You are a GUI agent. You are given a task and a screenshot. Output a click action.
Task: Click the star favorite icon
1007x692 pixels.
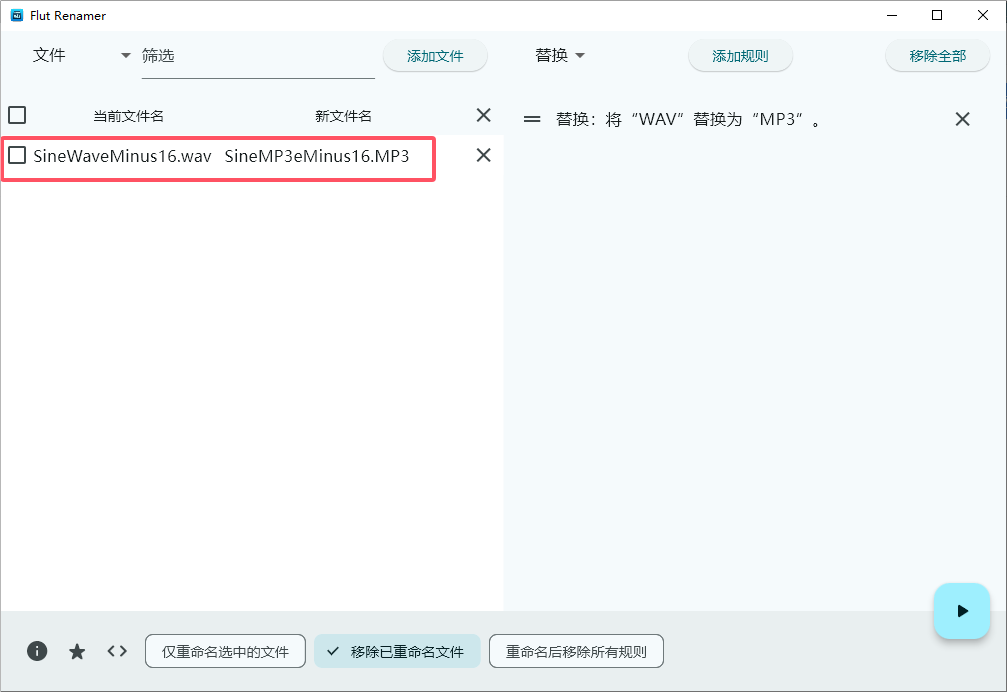(x=77, y=651)
